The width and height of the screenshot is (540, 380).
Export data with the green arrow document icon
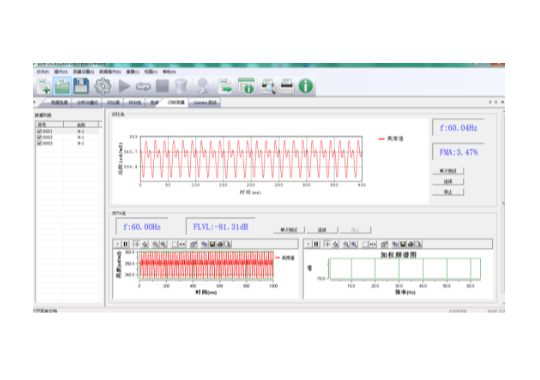[x=226, y=86]
